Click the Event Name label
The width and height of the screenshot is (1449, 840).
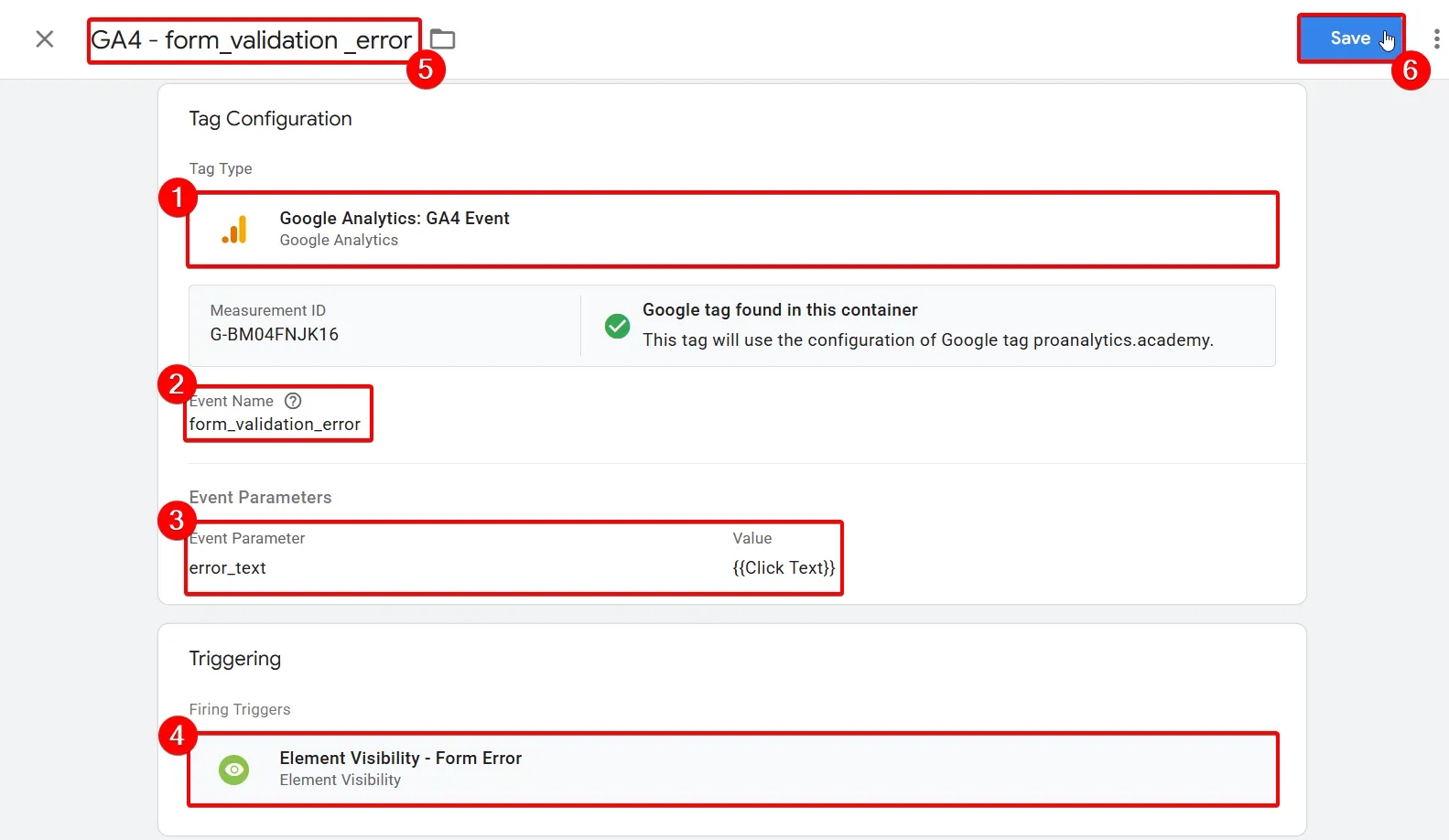coord(231,401)
